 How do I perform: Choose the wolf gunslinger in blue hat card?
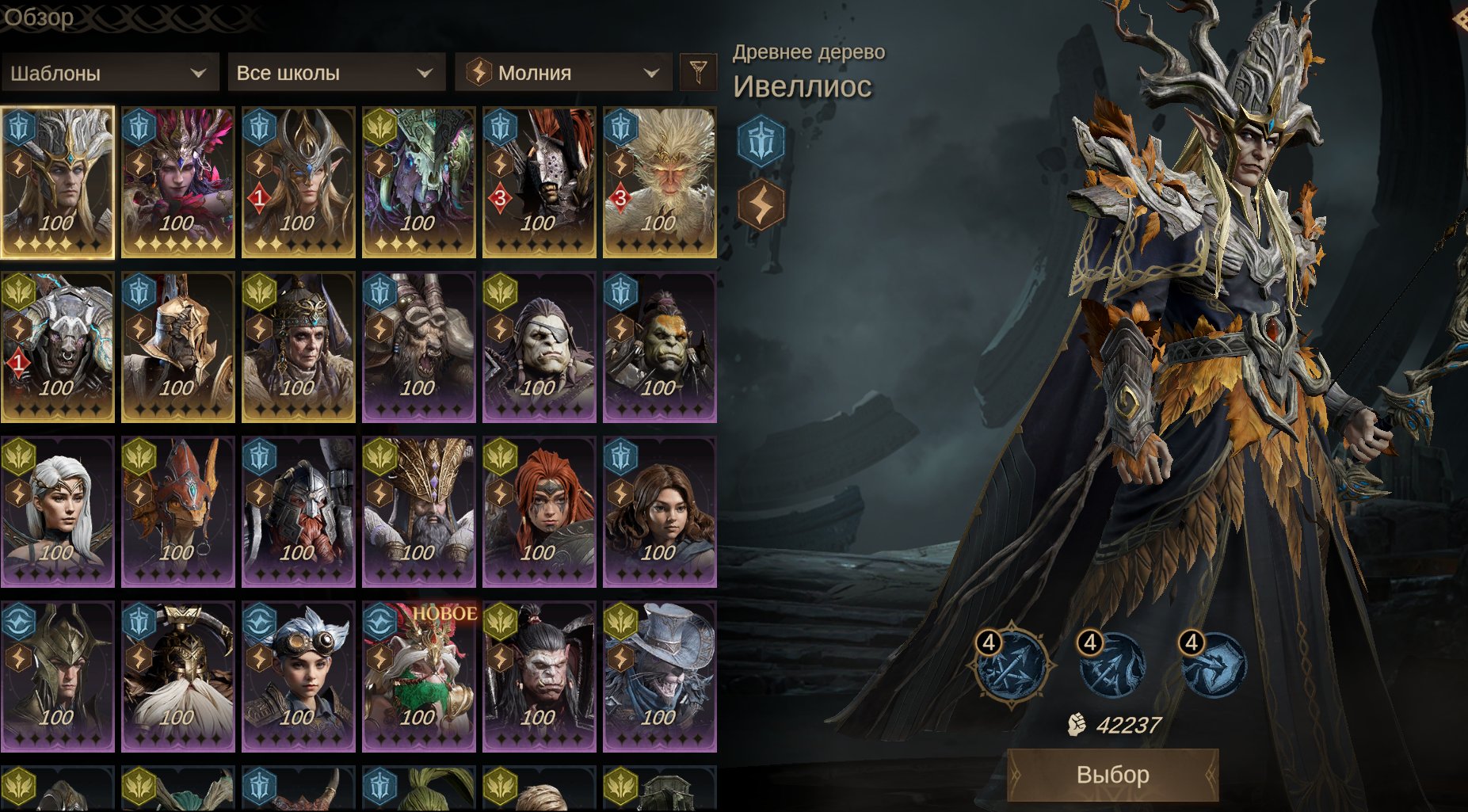tap(660, 677)
